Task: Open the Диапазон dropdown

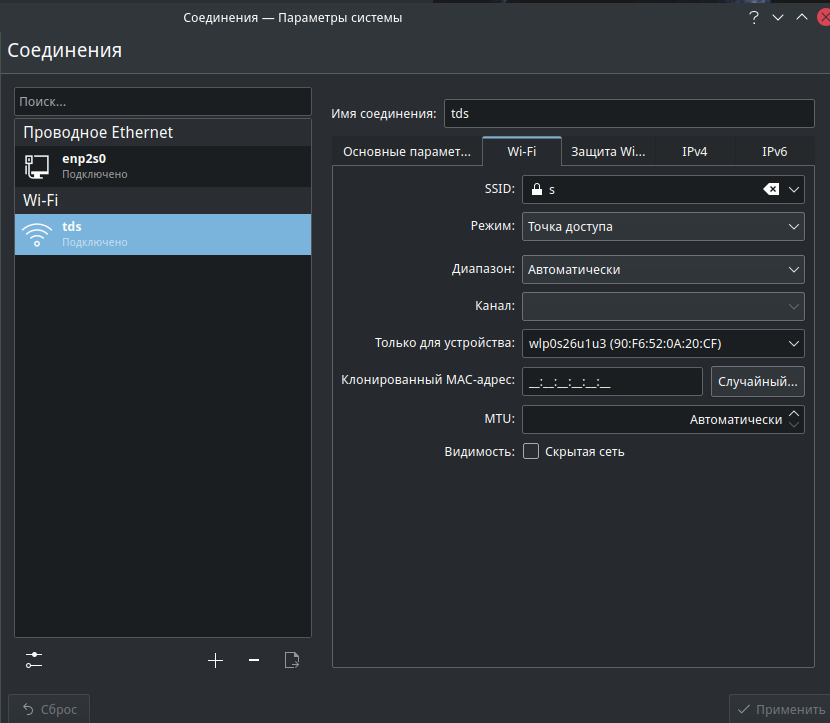Action: coord(663,269)
